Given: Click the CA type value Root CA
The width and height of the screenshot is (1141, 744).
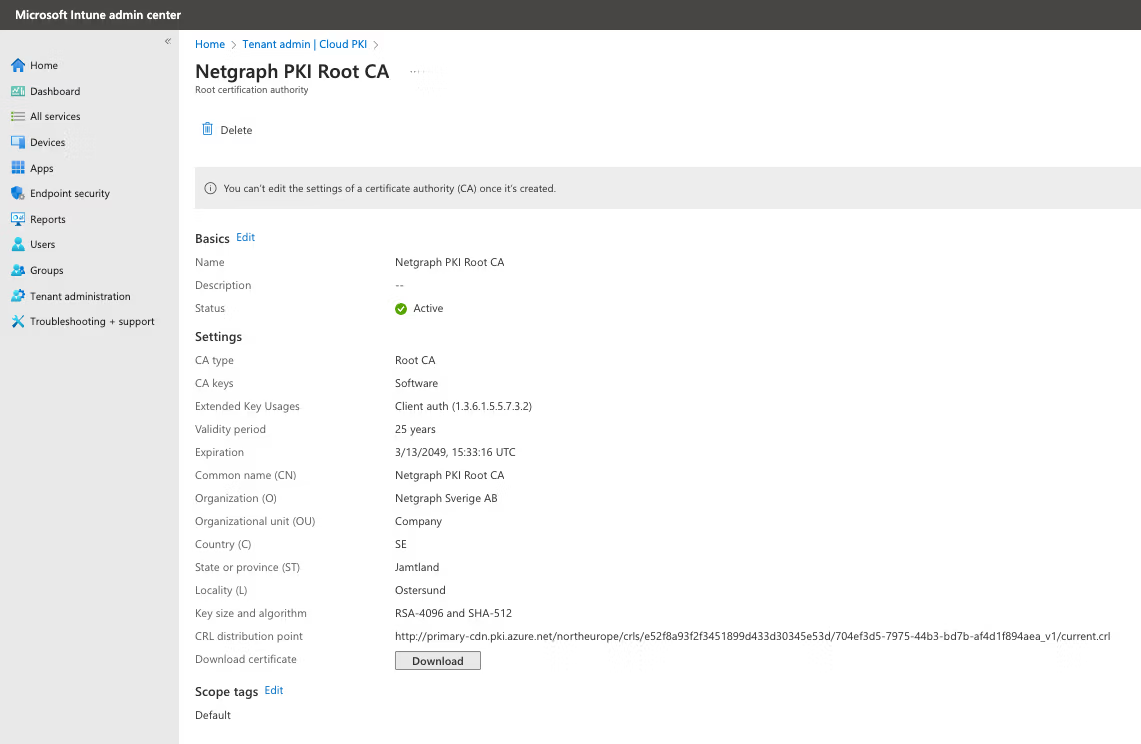Looking at the screenshot, I should tap(415, 360).
